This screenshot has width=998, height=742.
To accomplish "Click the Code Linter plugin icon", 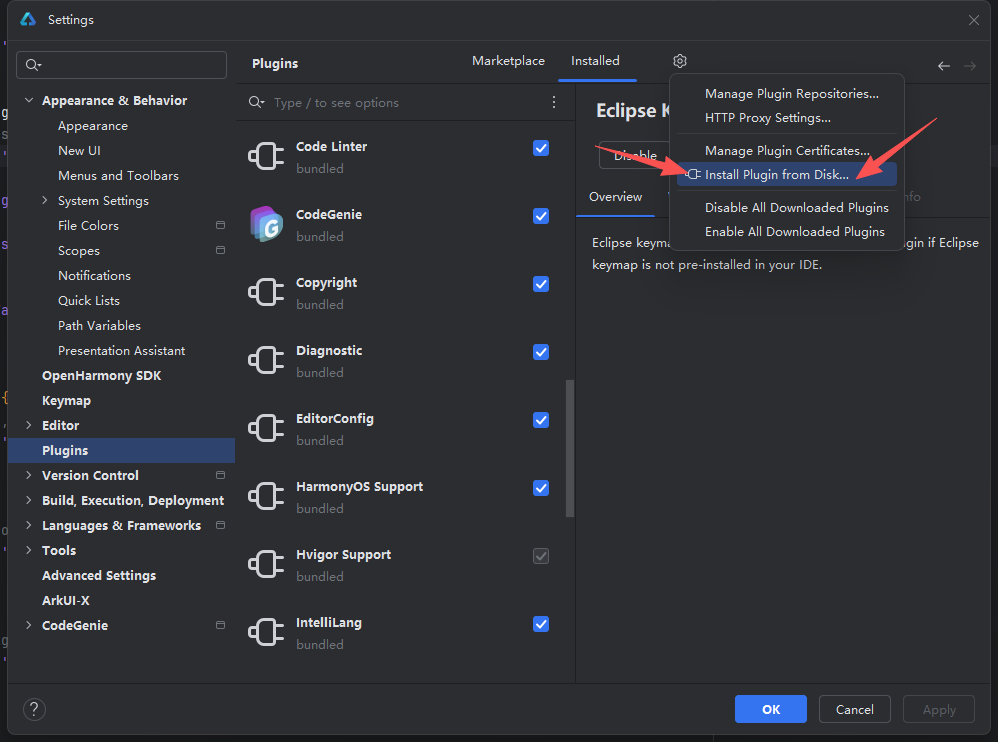I will 266,157.
